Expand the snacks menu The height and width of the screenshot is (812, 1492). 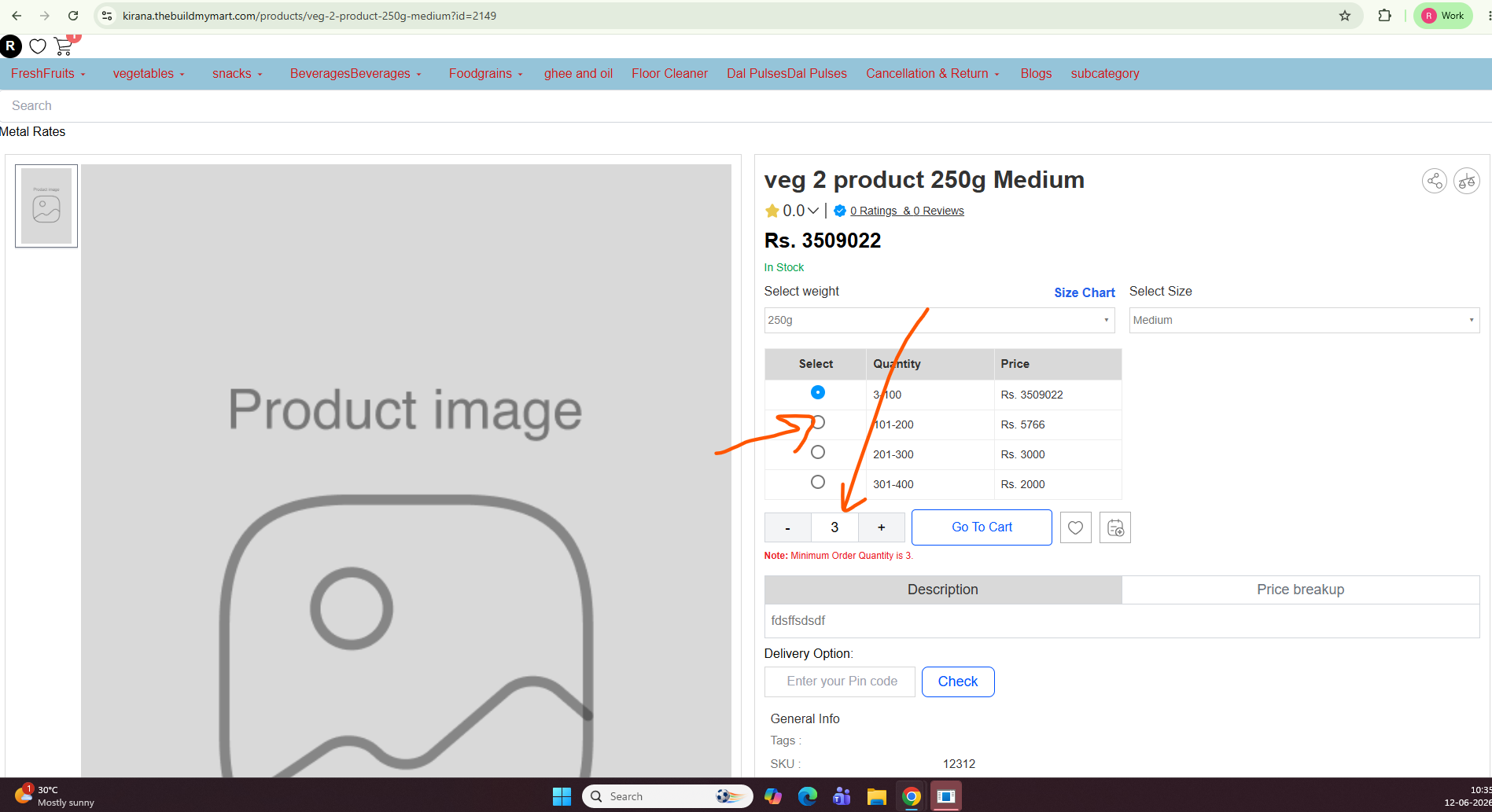coord(238,74)
